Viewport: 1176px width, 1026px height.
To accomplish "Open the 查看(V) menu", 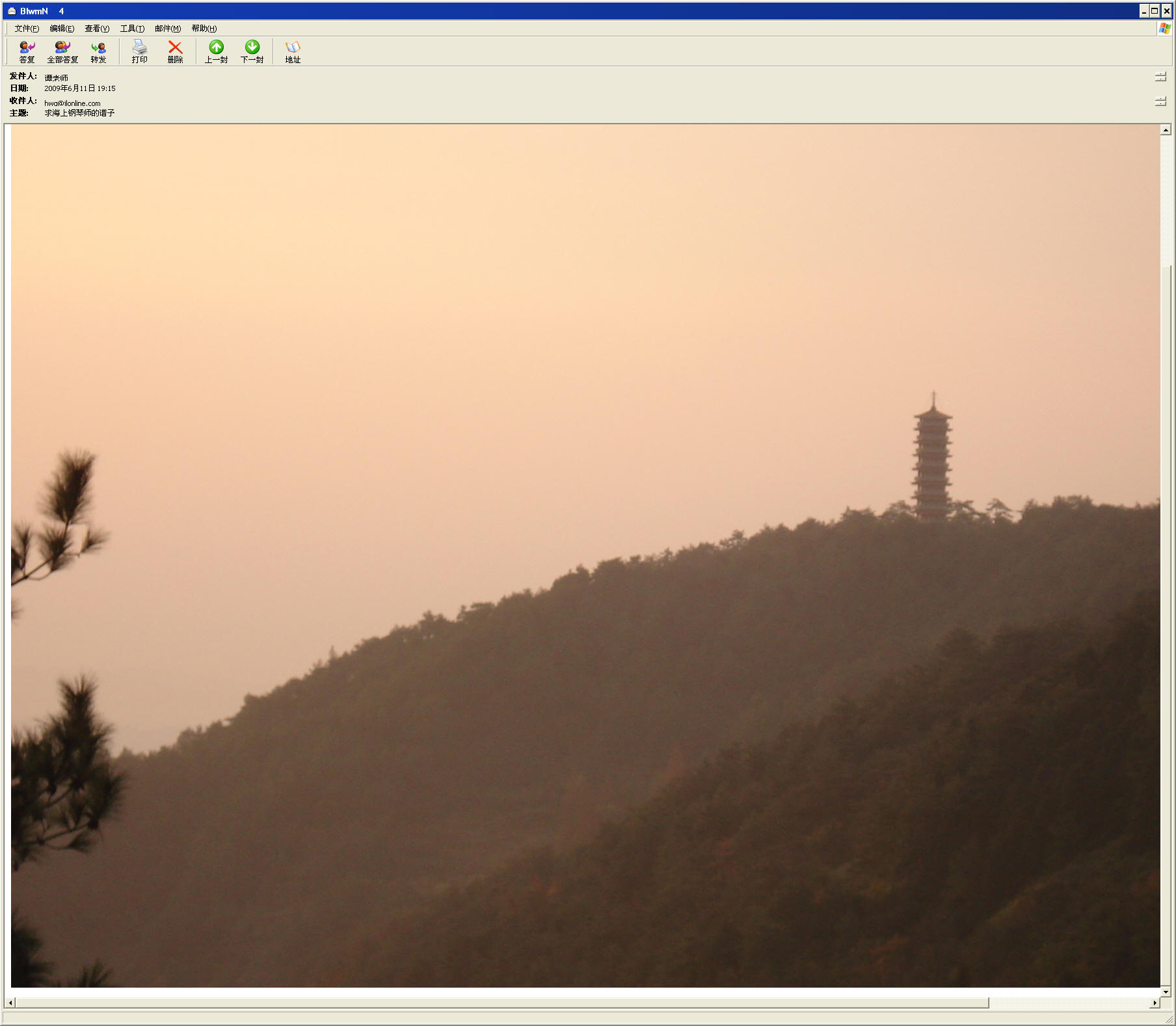I will (x=97, y=29).
